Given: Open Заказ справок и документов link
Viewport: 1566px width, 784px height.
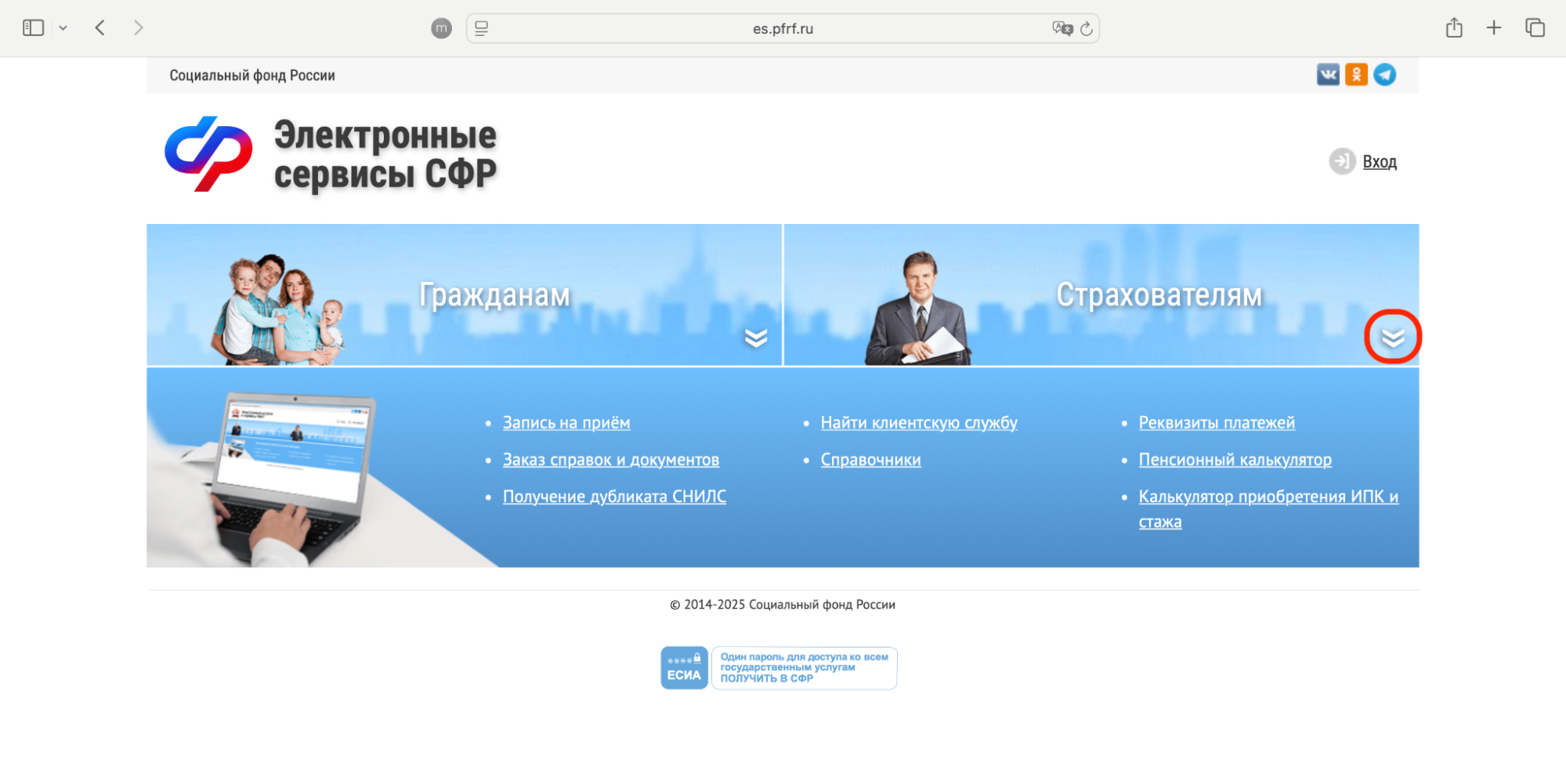Looking at the screenshot, I should click(611, 460).
